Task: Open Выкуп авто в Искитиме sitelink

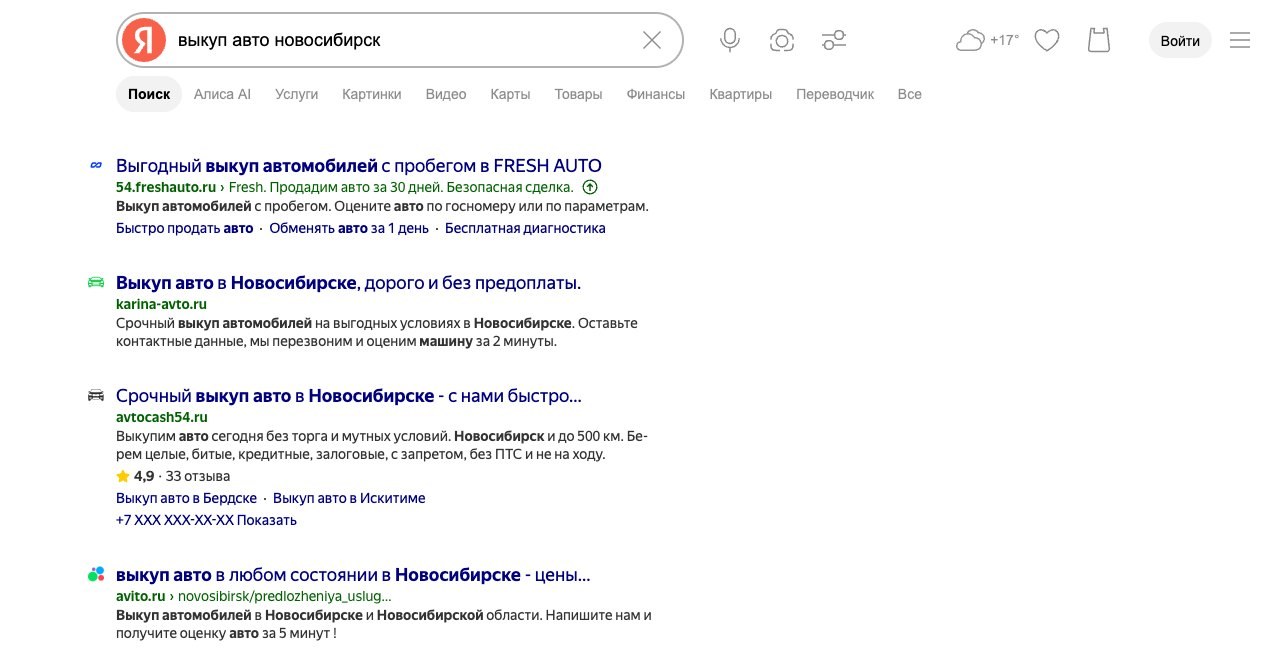Action: pyautogui.click(x=349, y=498)
